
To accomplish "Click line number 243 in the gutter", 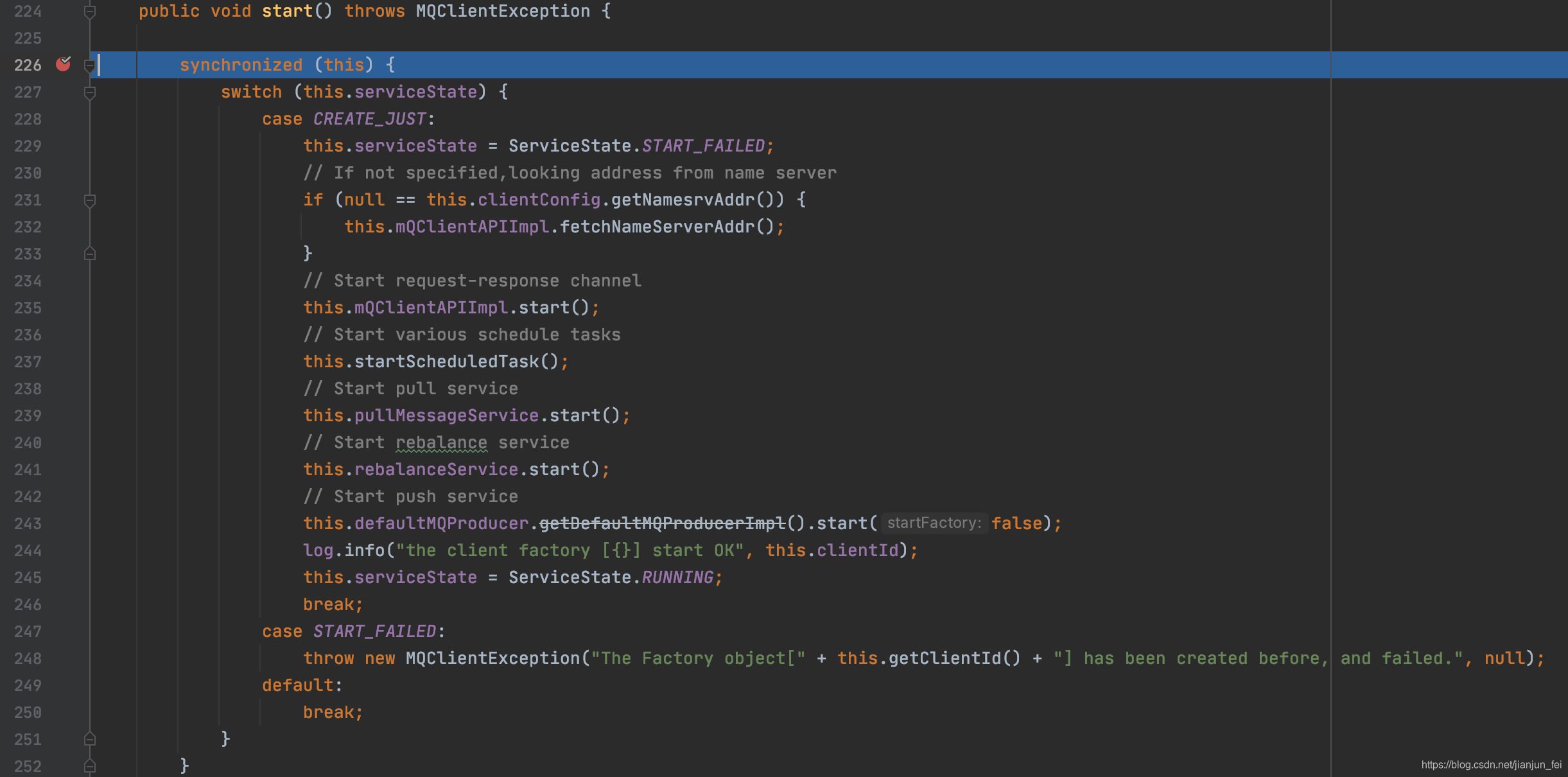I will (x=28, y=524).
